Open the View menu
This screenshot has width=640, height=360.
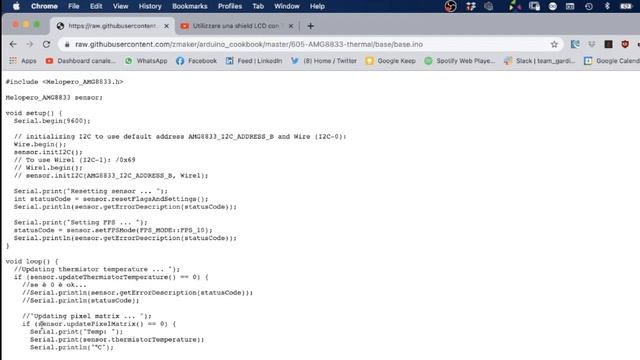[120, 6]
